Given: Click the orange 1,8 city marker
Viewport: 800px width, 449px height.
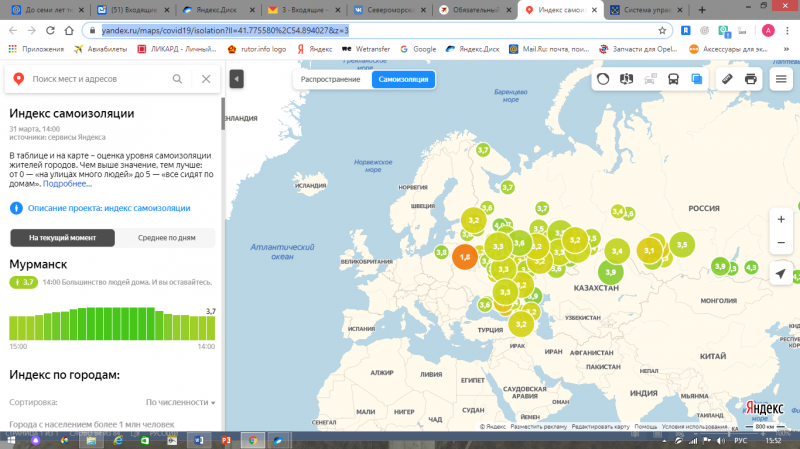Looking at the screenshot, I should [465, 257].
